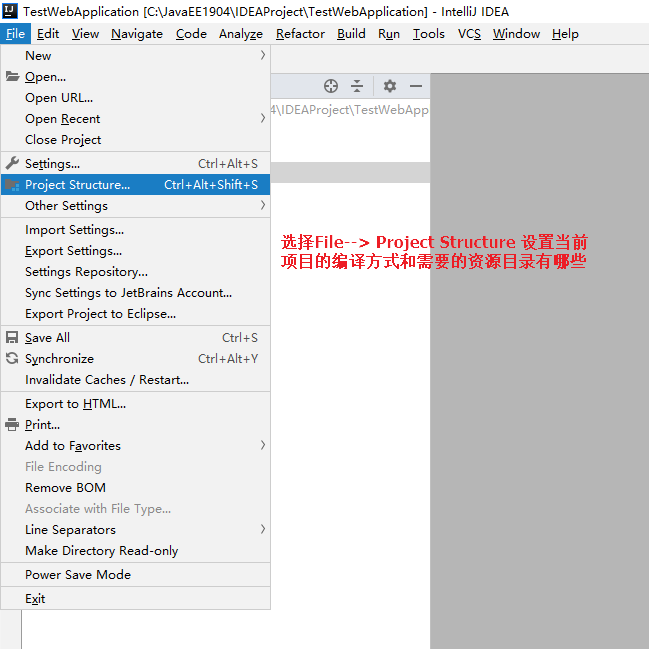Open the project panel gear settings icon
Viewport: 649px width, 649px height.
click(389, 86)
